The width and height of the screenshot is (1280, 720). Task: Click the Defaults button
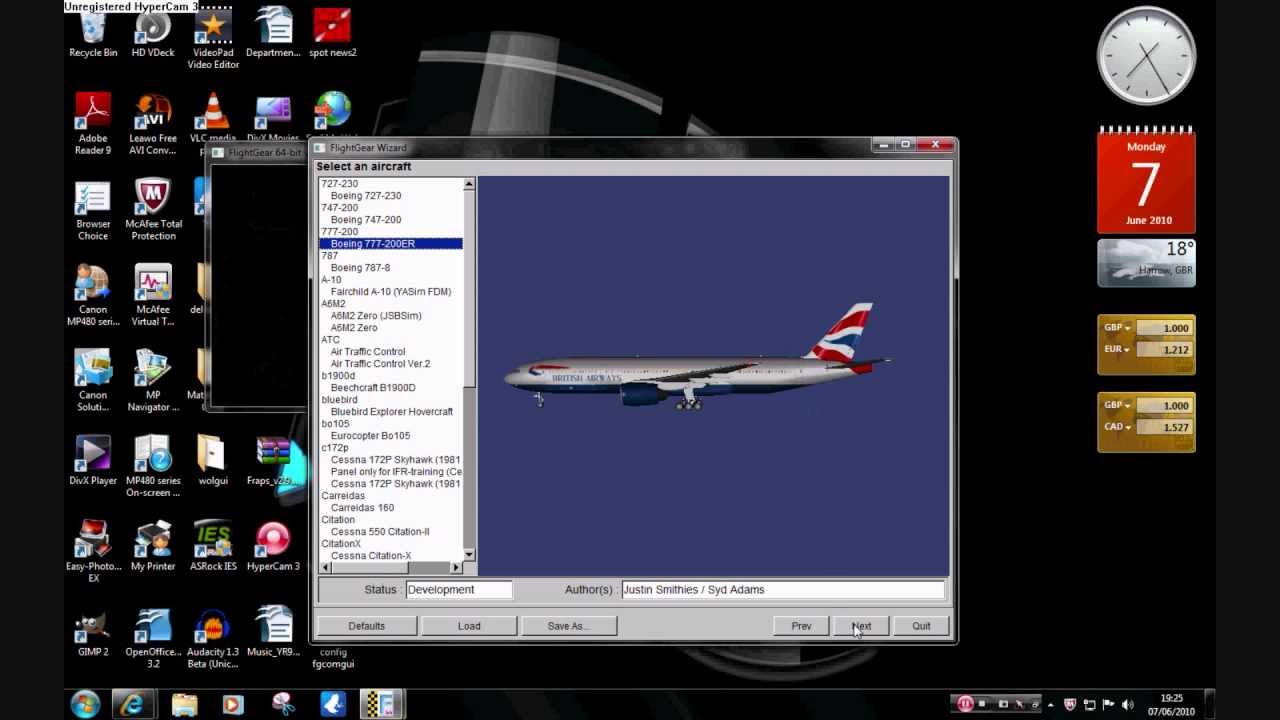pos(366,626)
